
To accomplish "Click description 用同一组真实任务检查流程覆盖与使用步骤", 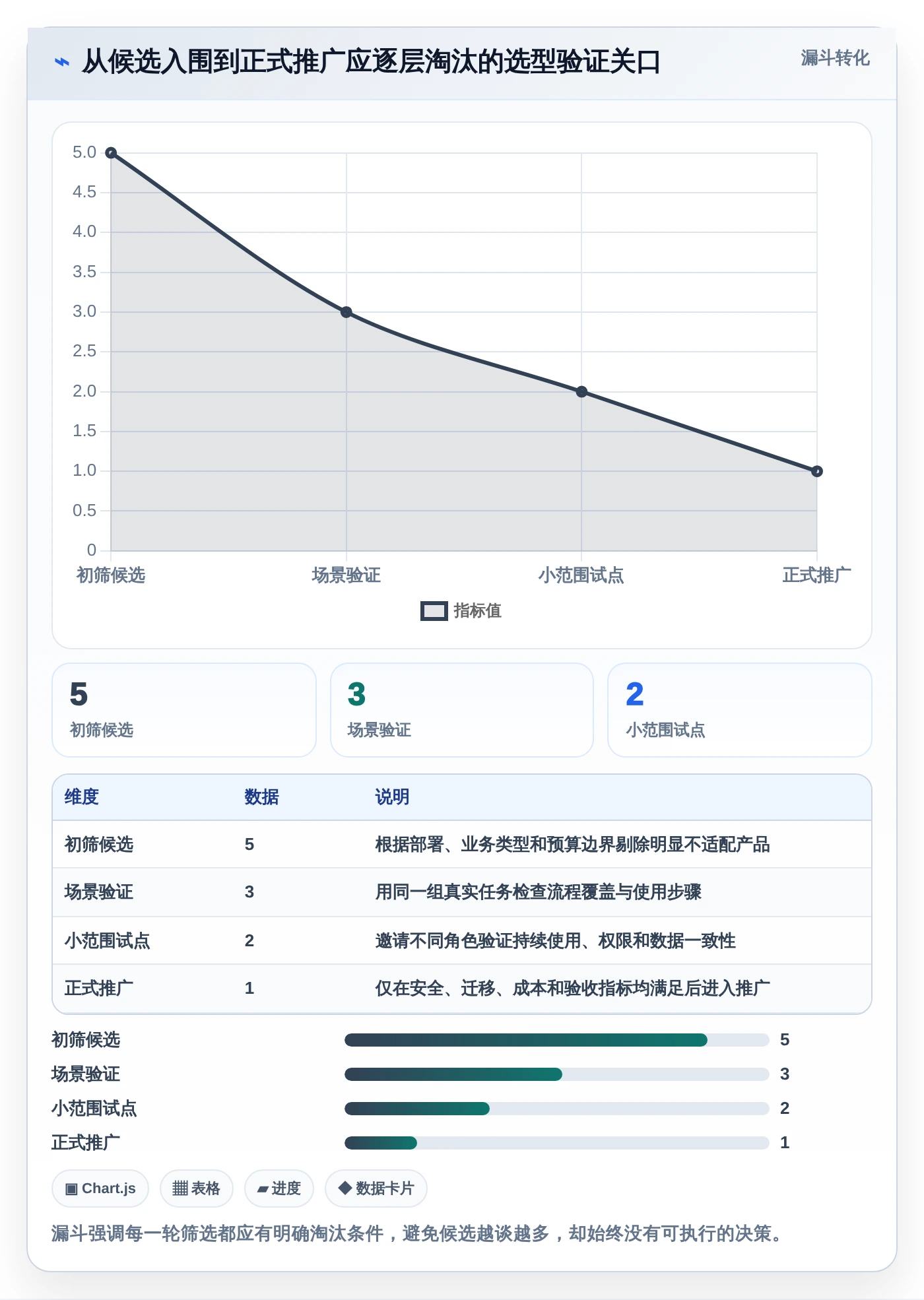I will (x=538, y=892).
